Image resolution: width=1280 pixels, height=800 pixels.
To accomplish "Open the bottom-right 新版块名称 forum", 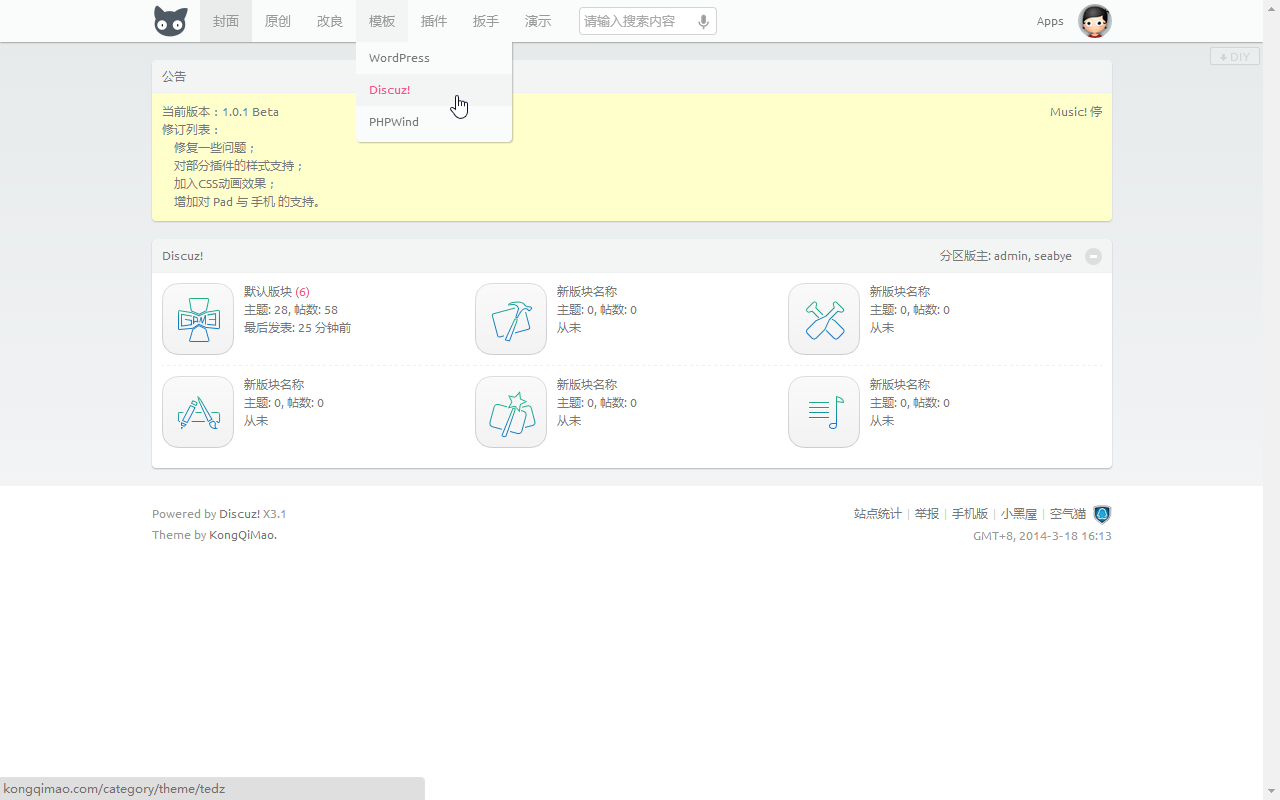I will [x=900, y=385].
